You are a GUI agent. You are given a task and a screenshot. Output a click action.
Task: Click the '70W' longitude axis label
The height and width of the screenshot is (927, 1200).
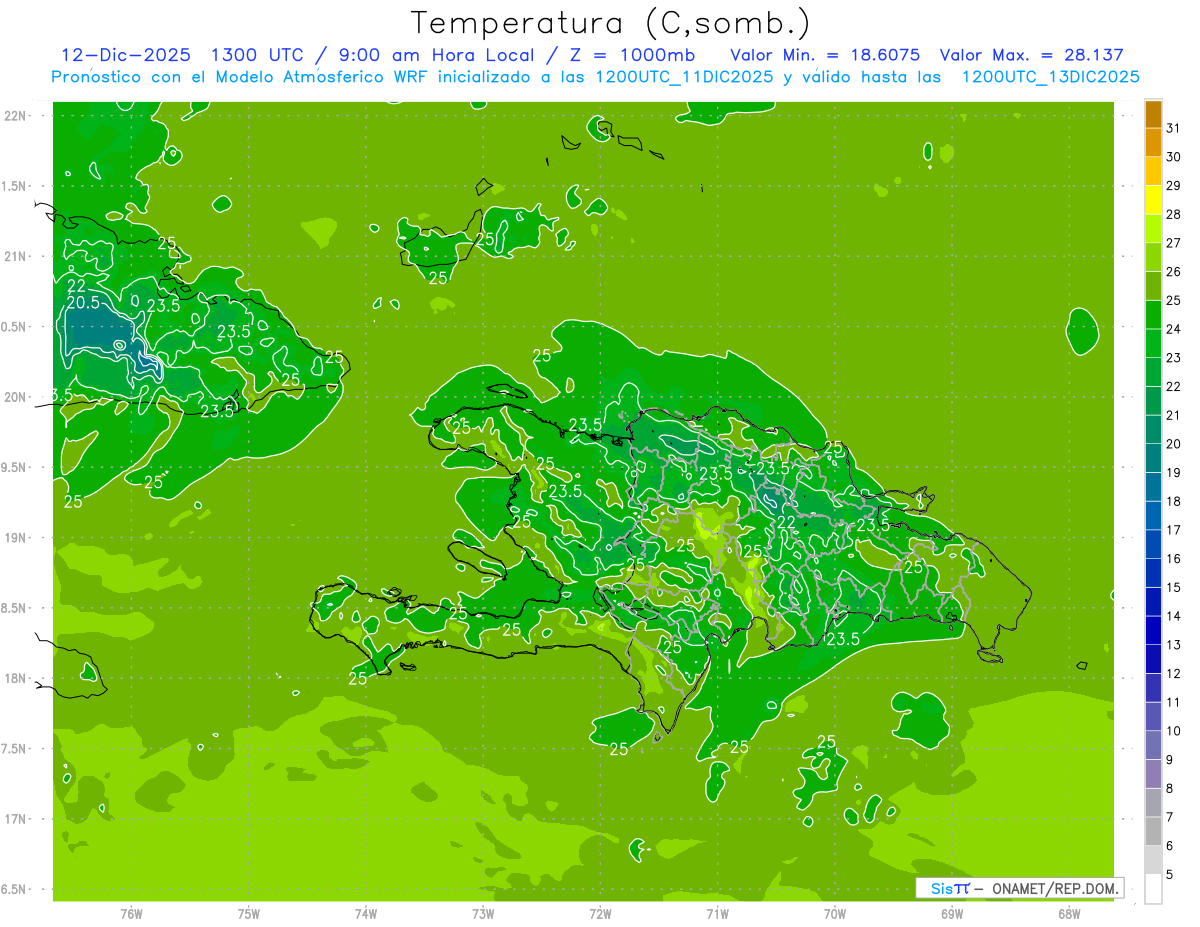[x=835, y=914]
